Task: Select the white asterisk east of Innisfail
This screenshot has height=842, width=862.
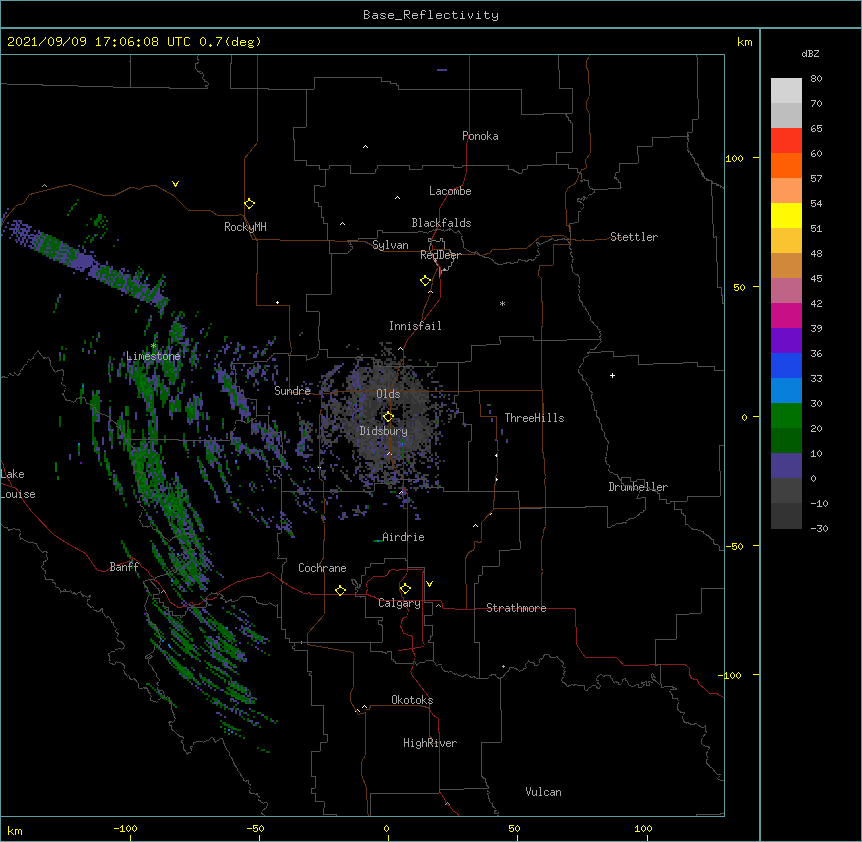Action: click(502, 303)
